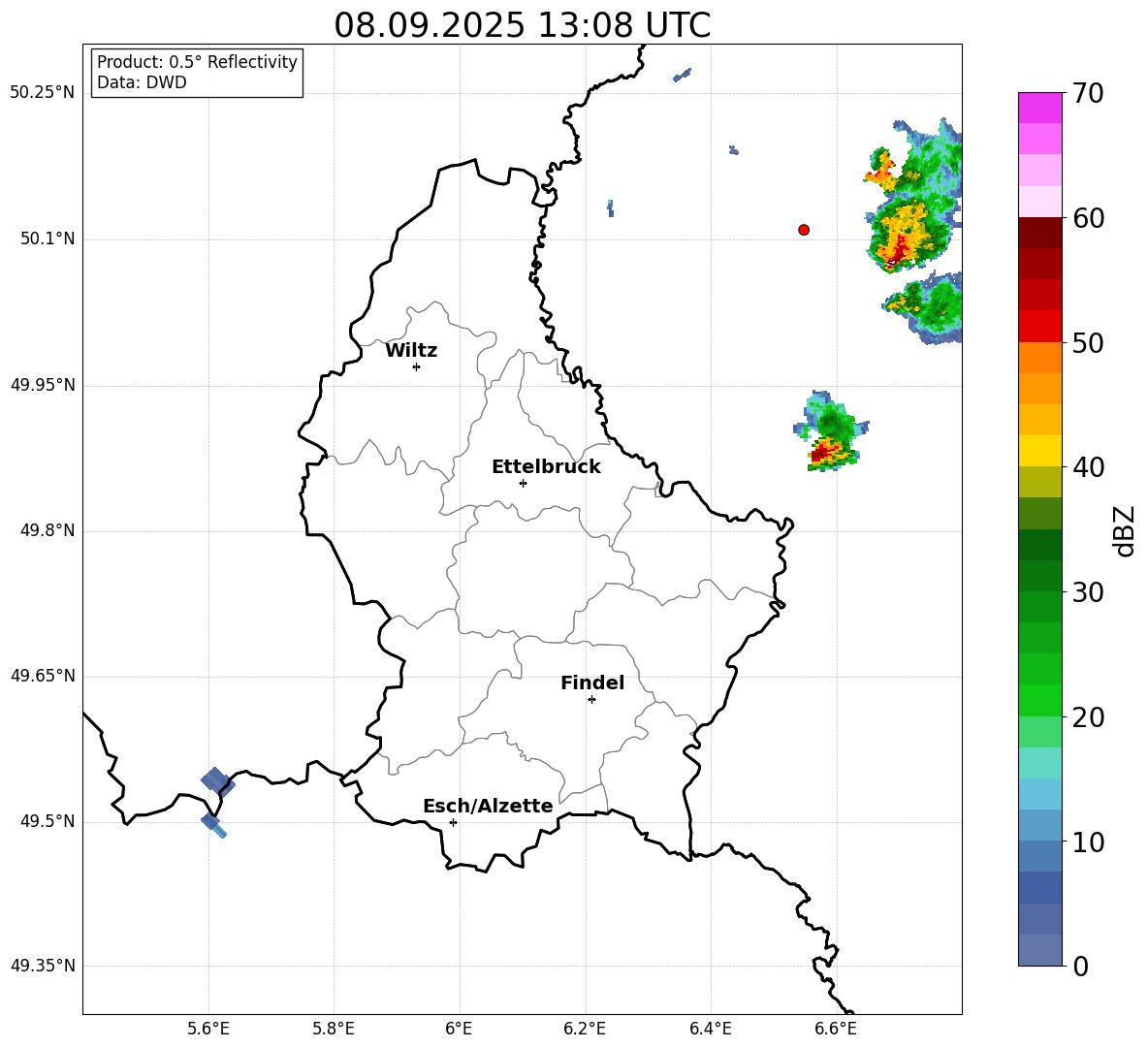
Task: Click the 50.1°N latitude label
Action: (x=48, y=238)
